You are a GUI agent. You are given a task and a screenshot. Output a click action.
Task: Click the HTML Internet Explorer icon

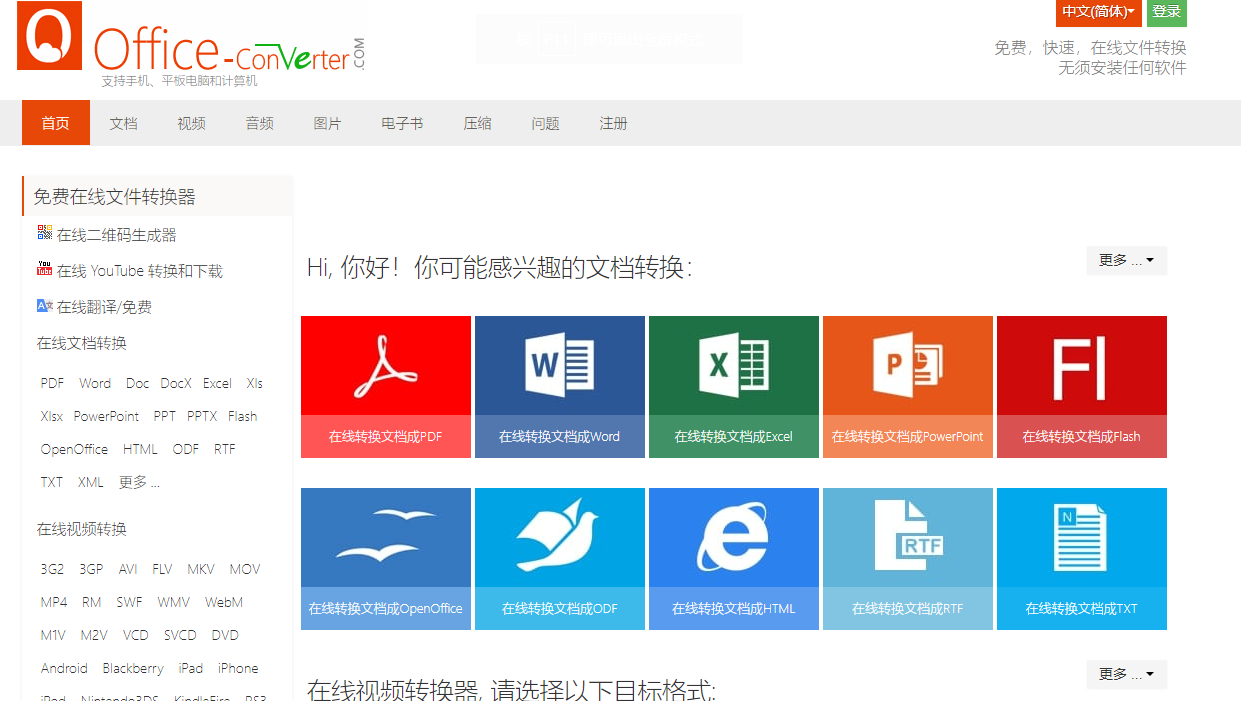(733, 538)
